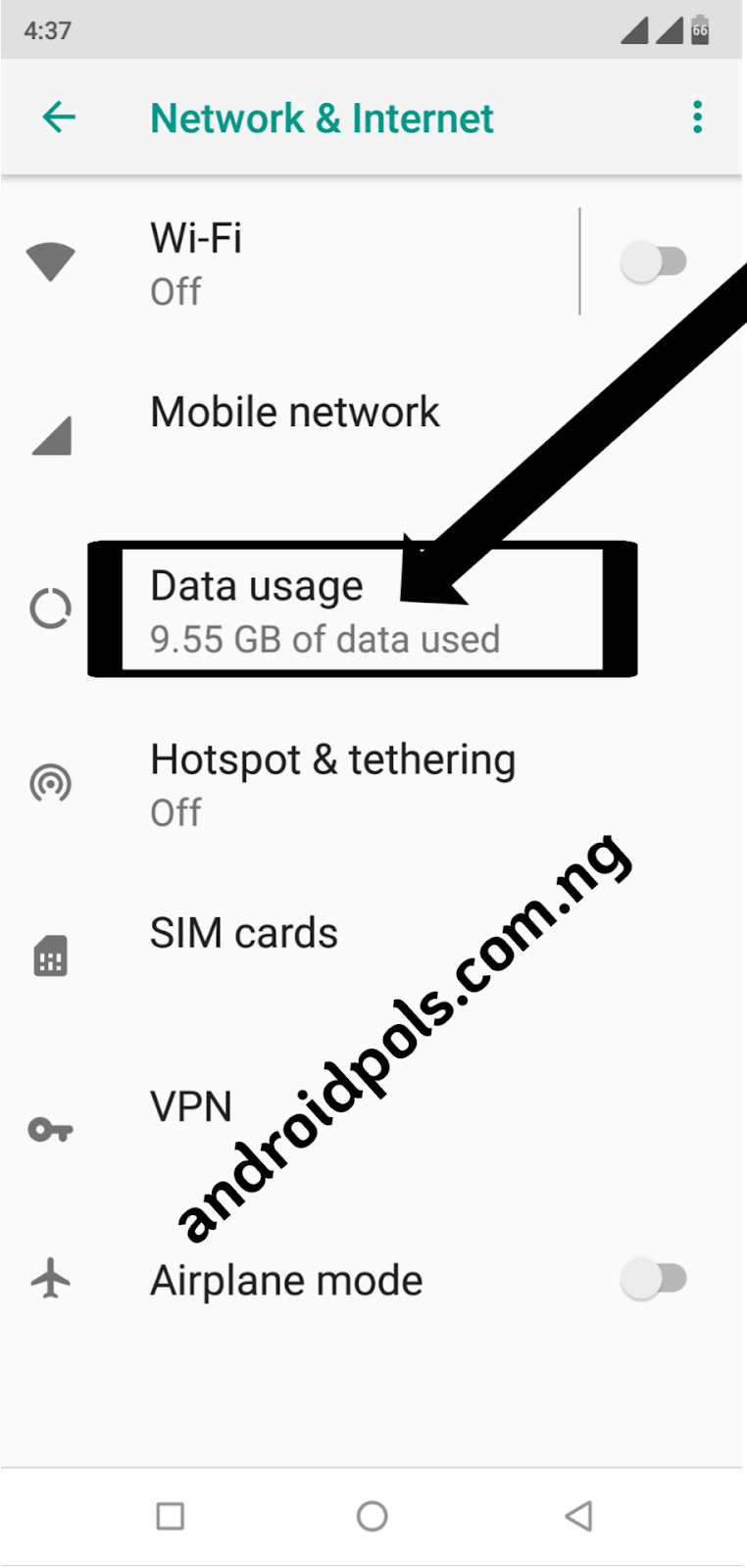747x1568 pixels.
Task: Click the SIM cards icon
Action: [x=51, y=956]
